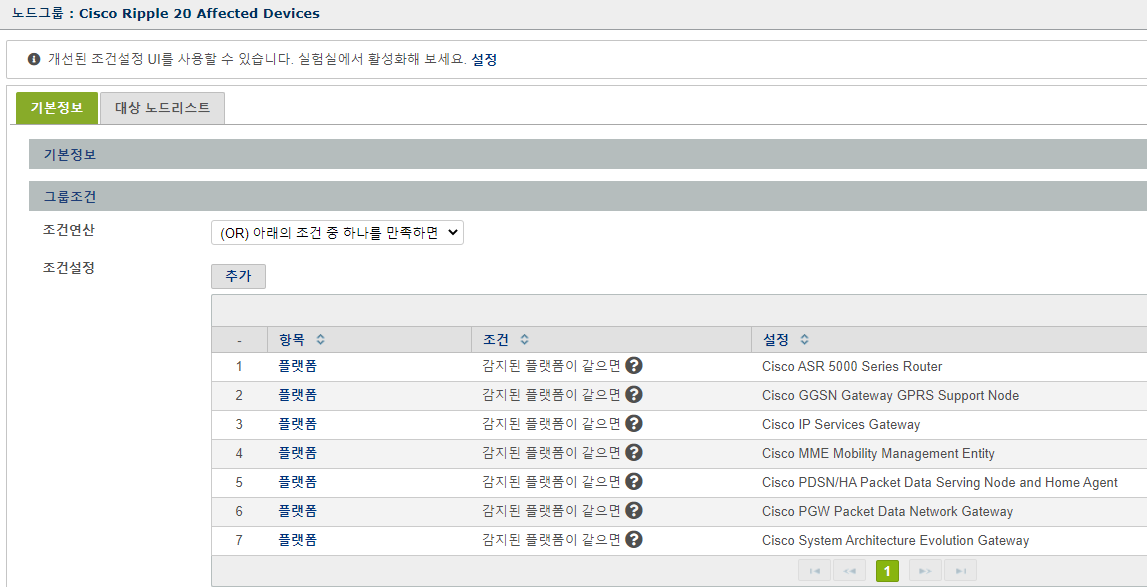Viewport: 1147px width, 587px height.
Task: Click the 노드그룹 page title text
Action: 166,13
